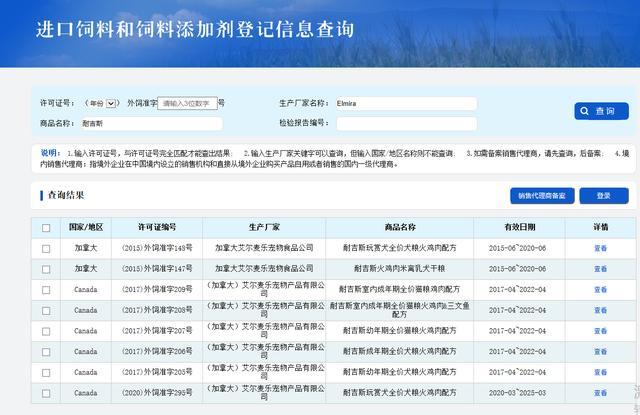Open 查看 details for license 147号

600,269
